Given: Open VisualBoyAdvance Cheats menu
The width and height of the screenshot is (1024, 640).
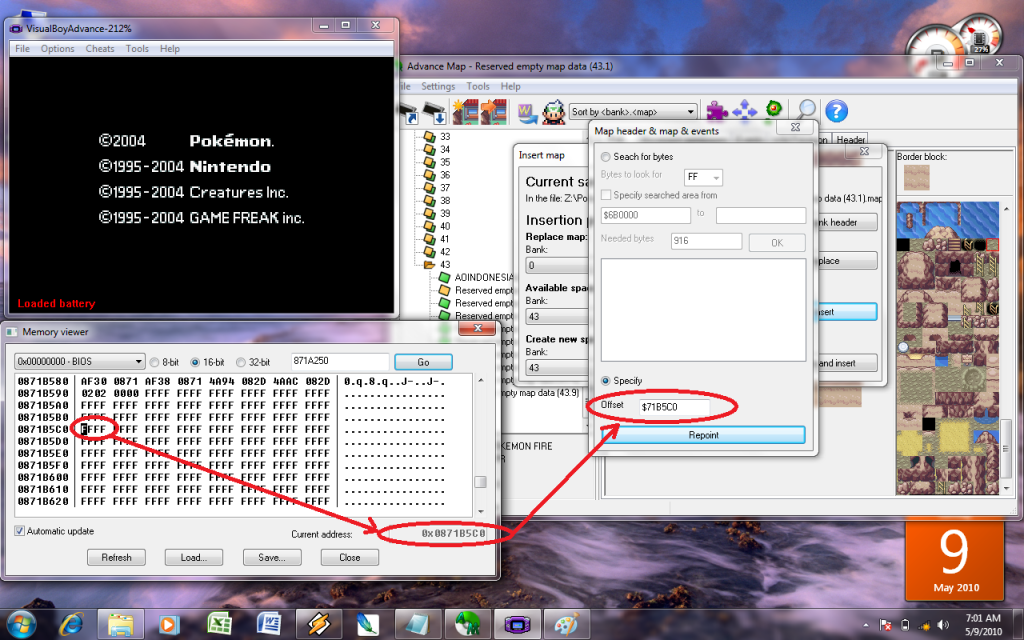Looking at the screenshot, I should click(99, 48).
